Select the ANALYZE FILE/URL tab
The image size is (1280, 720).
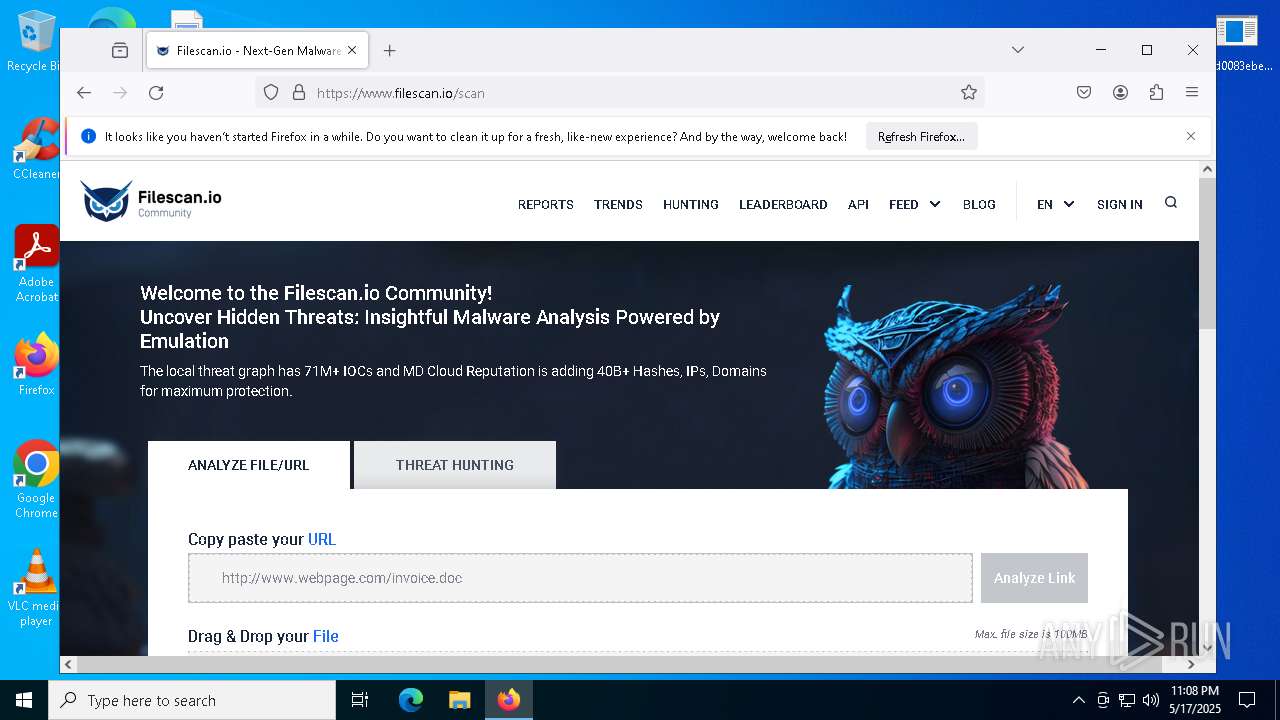(x=249, y=465)
